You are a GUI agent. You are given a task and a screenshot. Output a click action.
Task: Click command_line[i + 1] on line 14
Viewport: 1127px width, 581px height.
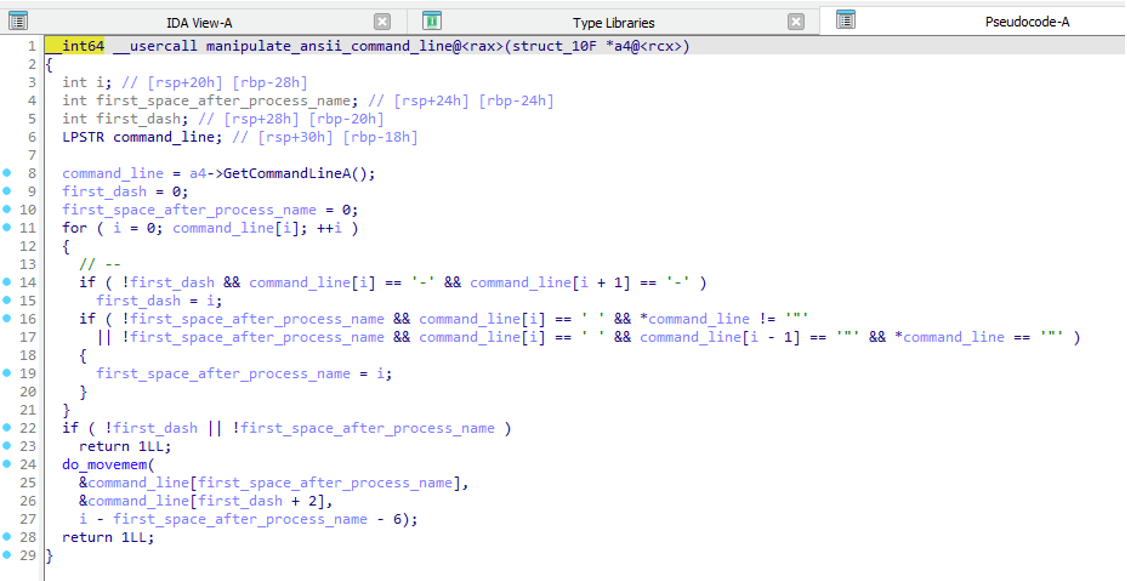click(550, 283)
